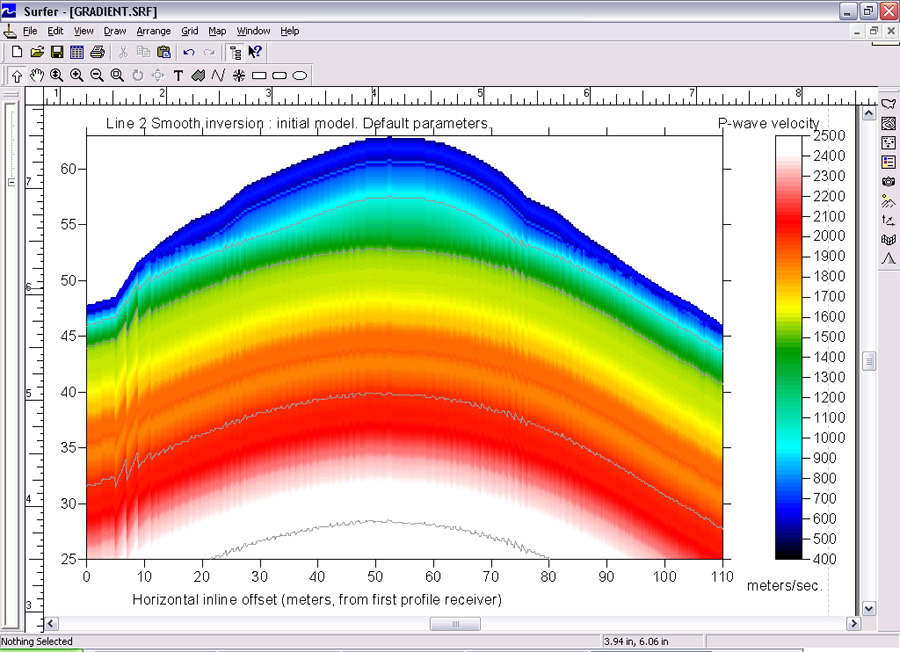Screen dimensions: 900x652
Task: Open the document control menu icon
Action: click(x=9, y=31)
